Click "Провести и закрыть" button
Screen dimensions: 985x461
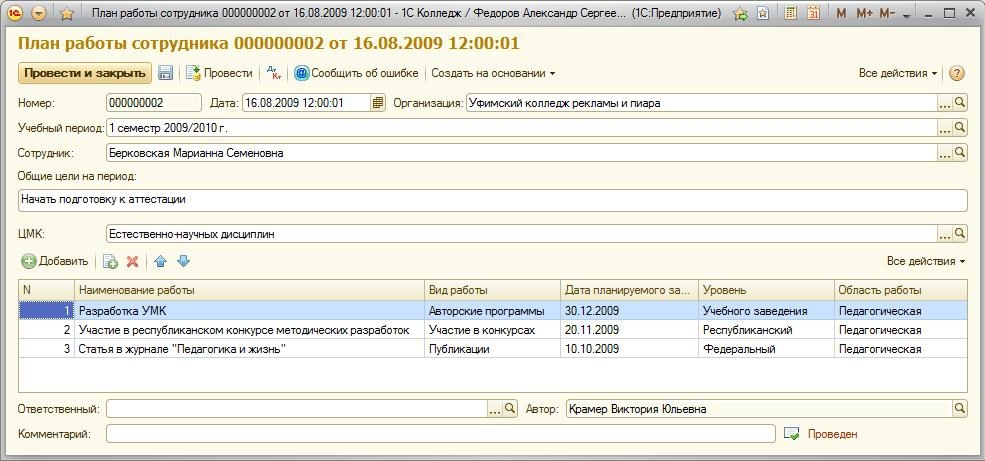[85, 73]
